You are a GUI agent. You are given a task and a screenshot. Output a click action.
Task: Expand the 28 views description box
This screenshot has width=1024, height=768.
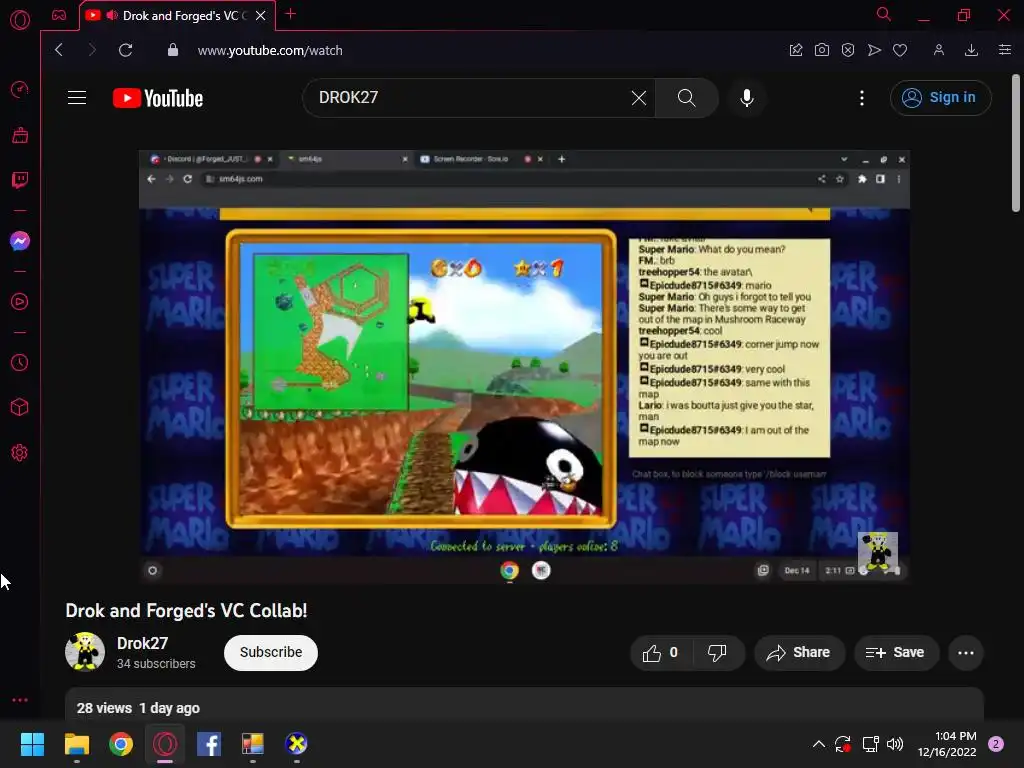point(524,705)
